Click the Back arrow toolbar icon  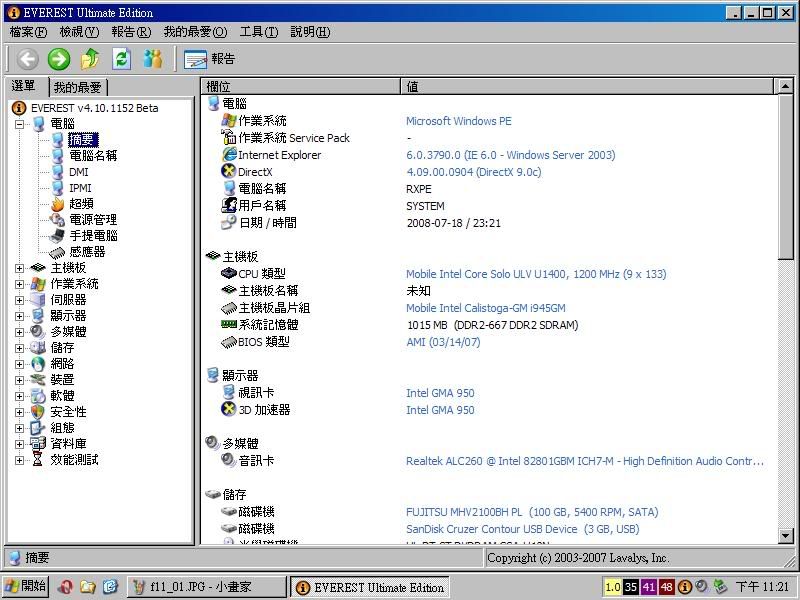click(x=27, y=59)
